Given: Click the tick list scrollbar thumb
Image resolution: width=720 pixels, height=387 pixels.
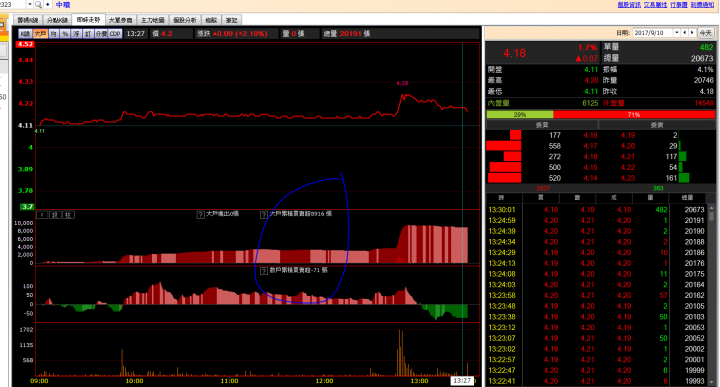Looking at the screenshot, I should click(711, 218).
